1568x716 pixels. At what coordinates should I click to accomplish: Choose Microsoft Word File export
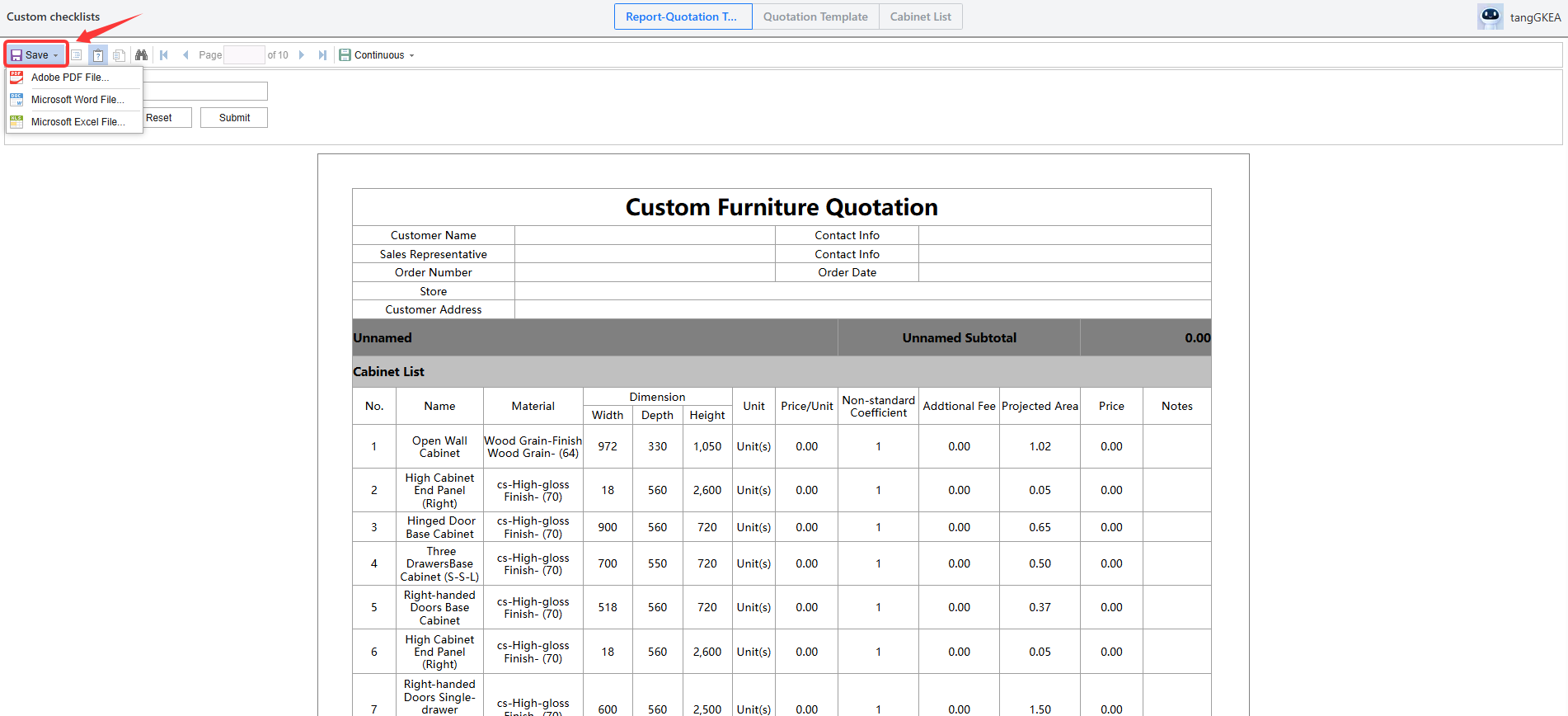pos(75,100)
